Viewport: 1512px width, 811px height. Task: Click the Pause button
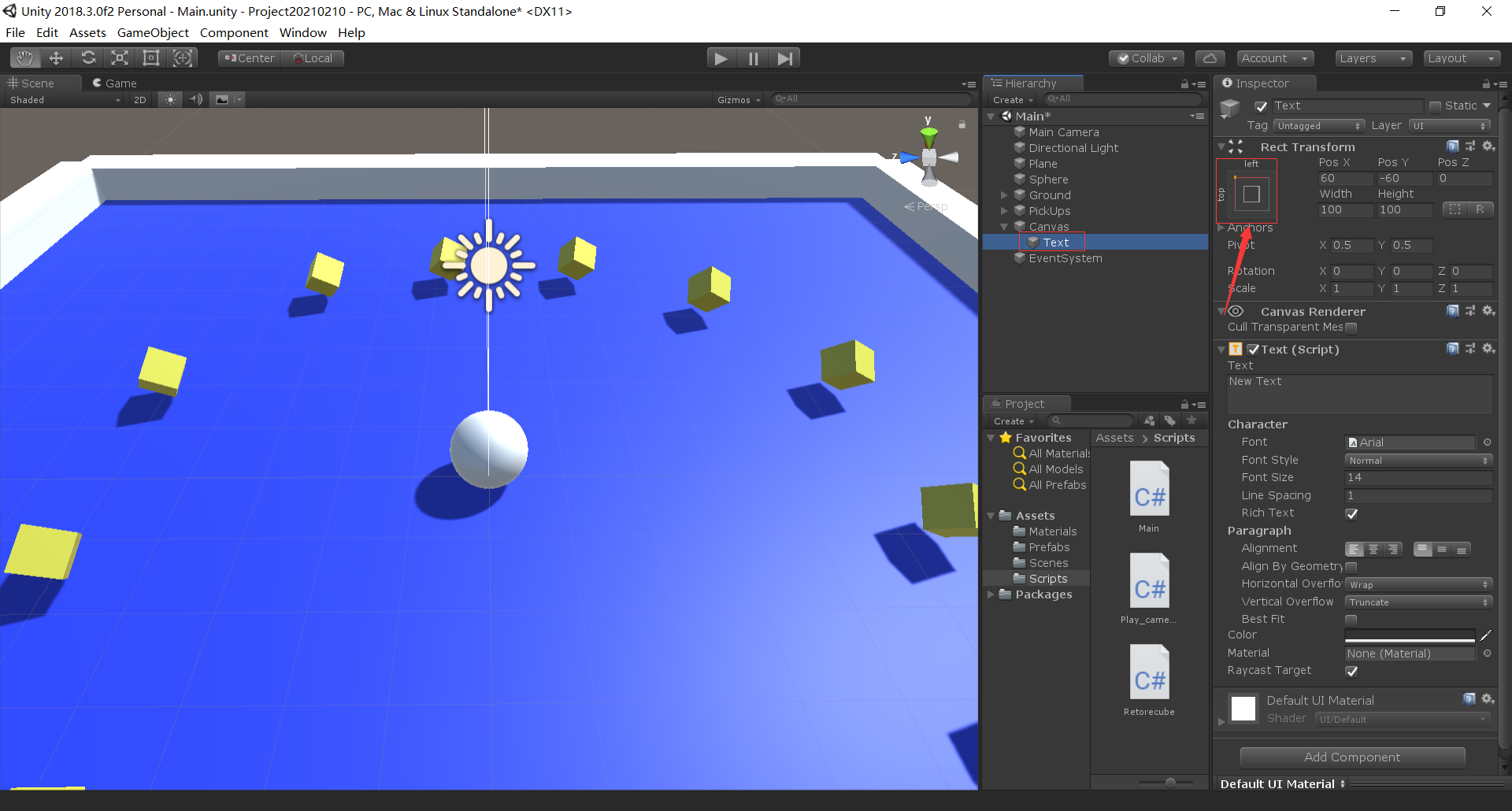pos(753,57)
